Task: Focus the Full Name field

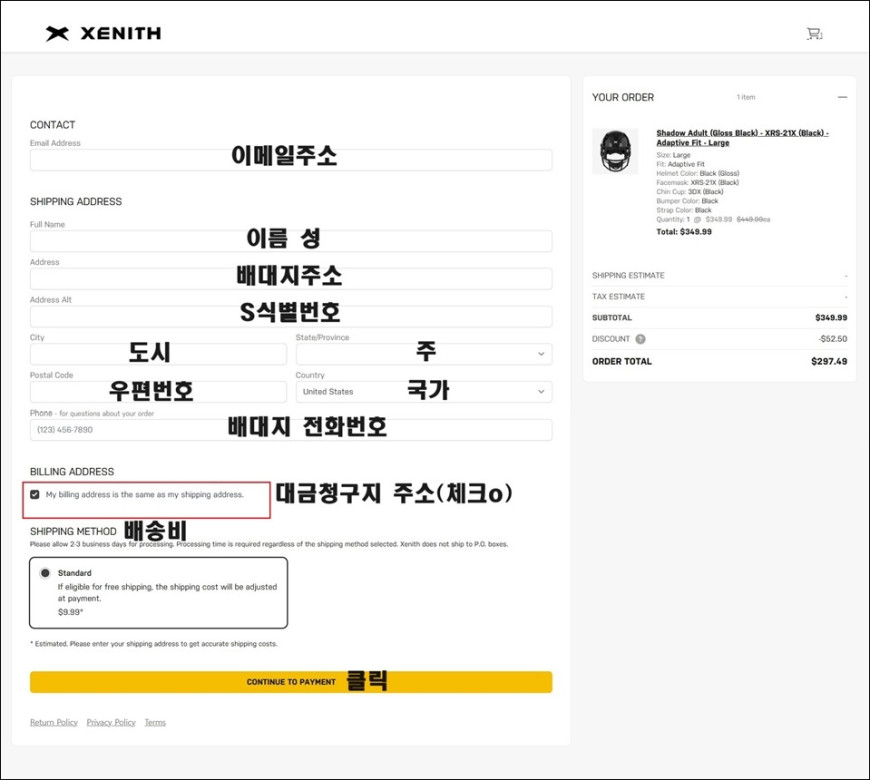Action: 291,241
